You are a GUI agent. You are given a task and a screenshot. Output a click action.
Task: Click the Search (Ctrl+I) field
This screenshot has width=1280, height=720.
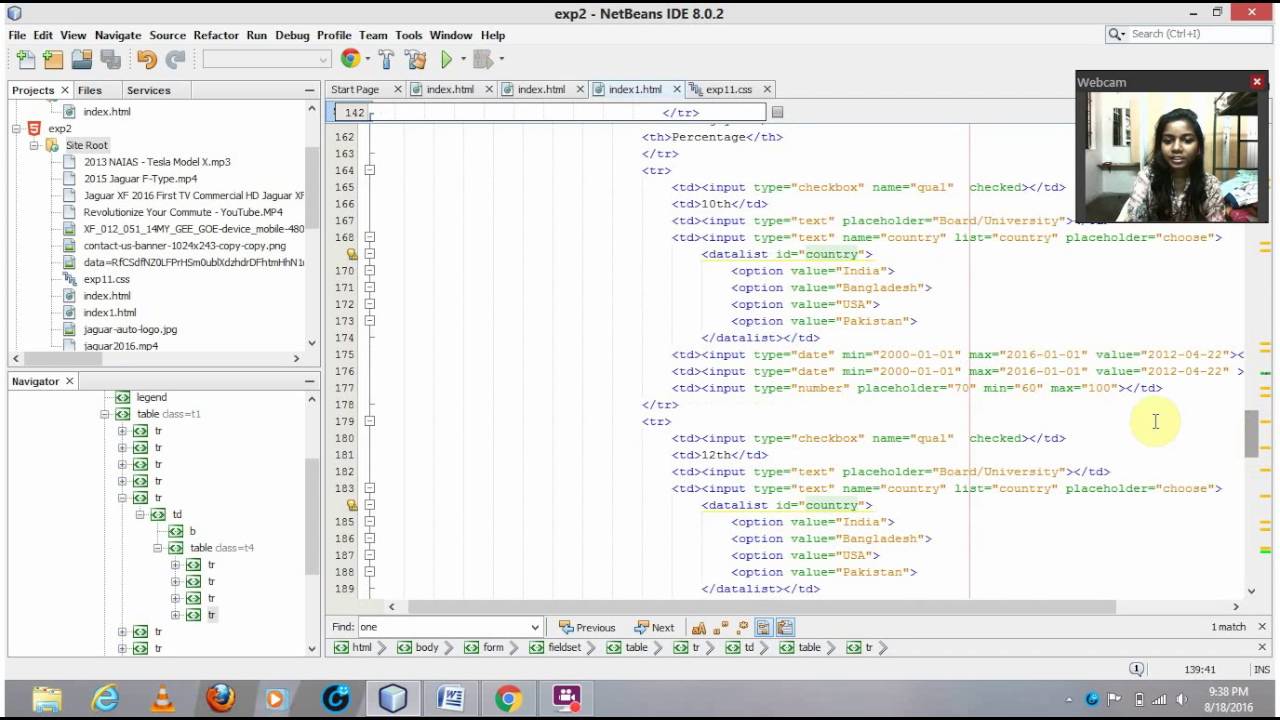(1187, 34)
